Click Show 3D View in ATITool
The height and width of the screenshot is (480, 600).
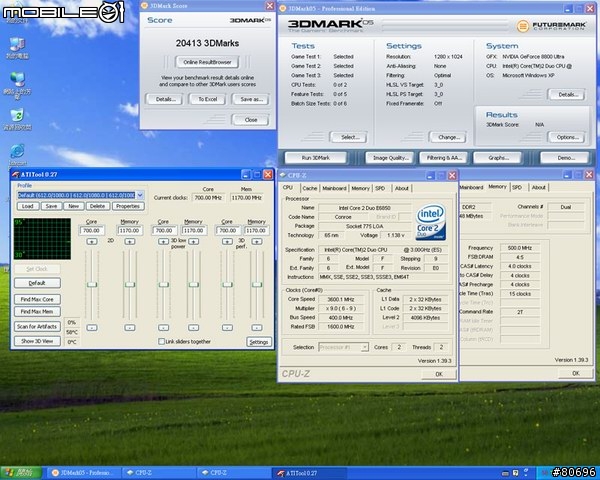coord(37,341)
